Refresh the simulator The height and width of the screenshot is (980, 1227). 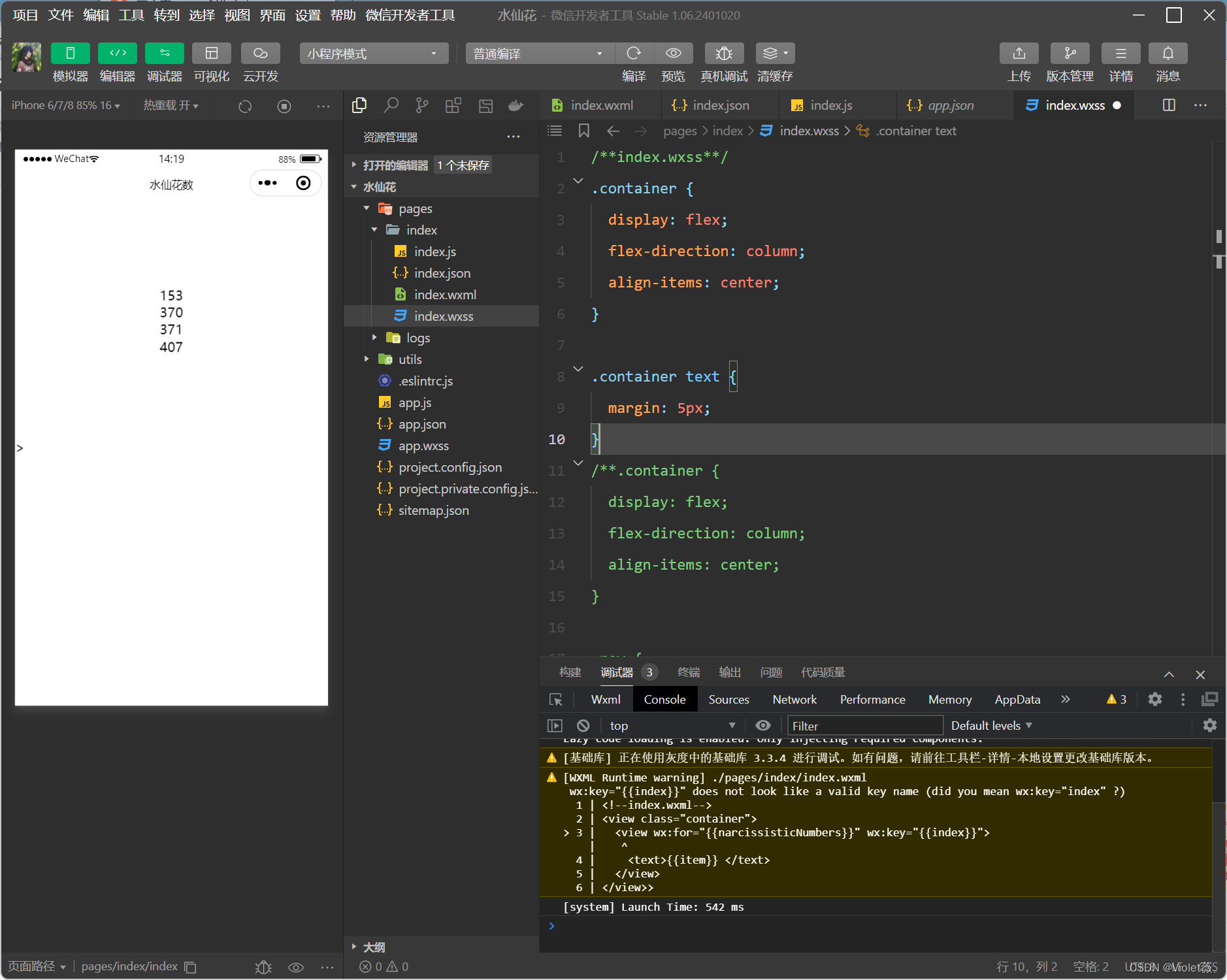pos(245,106)
